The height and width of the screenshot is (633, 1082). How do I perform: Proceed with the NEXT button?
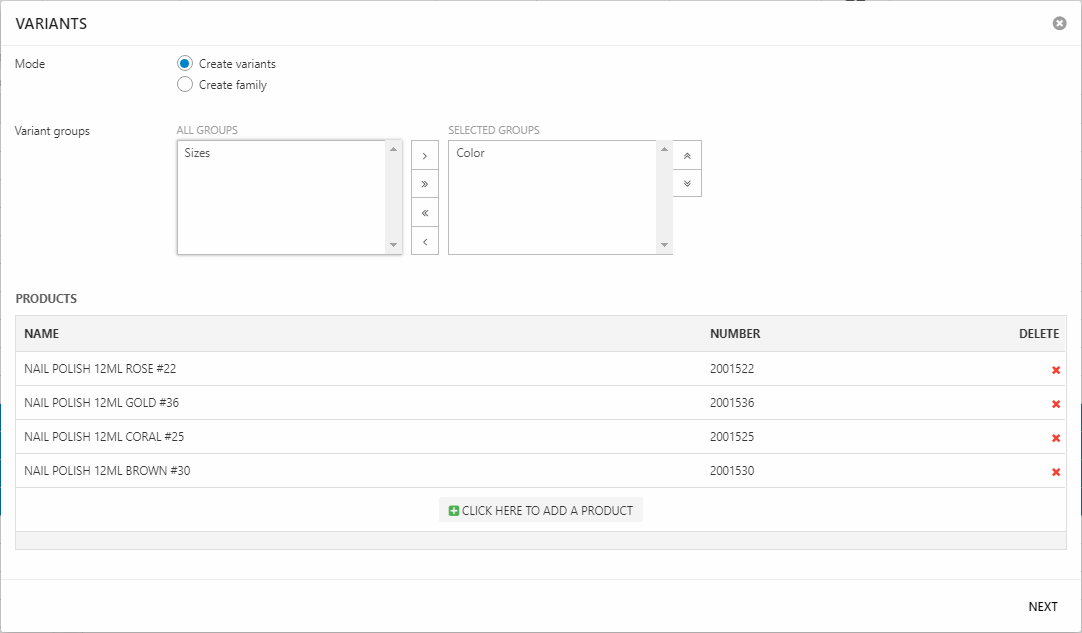[x=1042, y=607]
